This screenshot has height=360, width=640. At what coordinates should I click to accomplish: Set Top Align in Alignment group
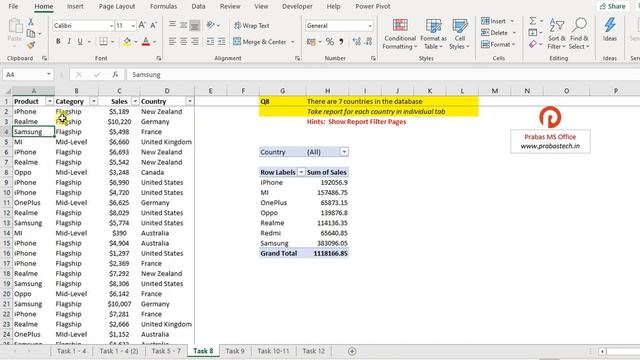click(173, 25)
